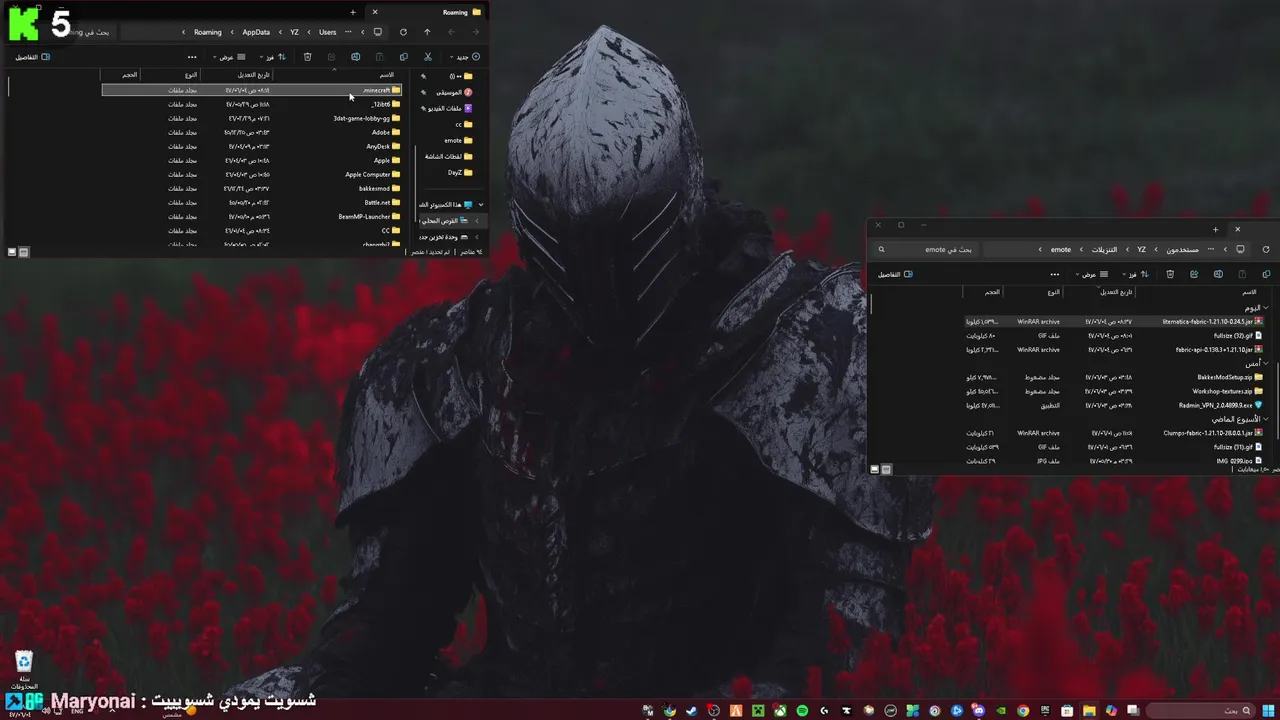This screenshot has height=720, width=1280.
Task: Select litematica-fabric-1.21.10 jar file
Action: point(1115,322)
